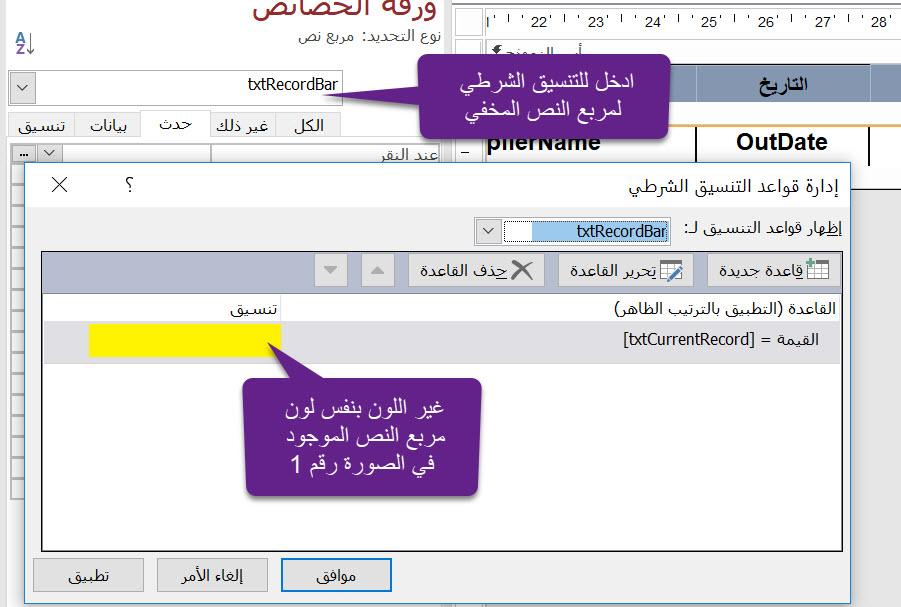The image size is (901, 607).
Task: Click the Delete Rule (حذف القاعدة) button
Action: point(476,270)
